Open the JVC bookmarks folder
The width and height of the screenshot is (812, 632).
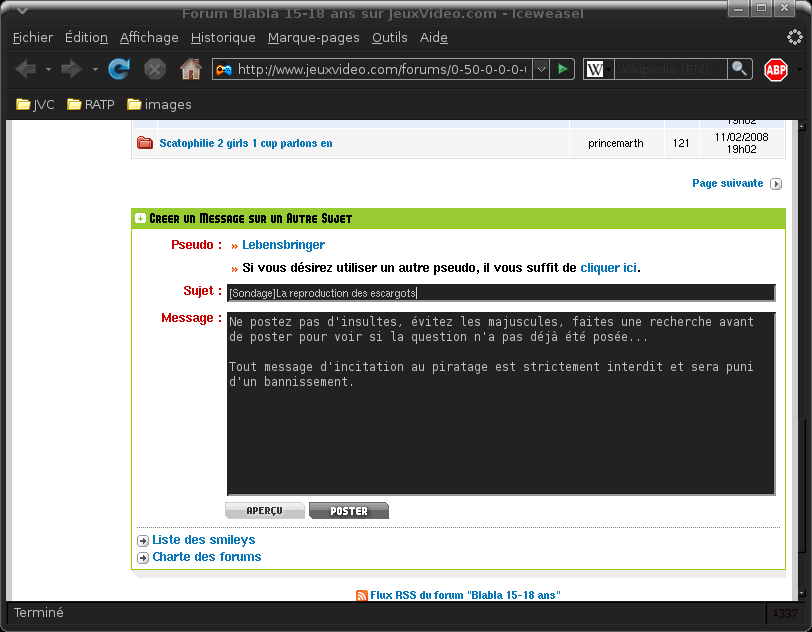tap(35, 105)
